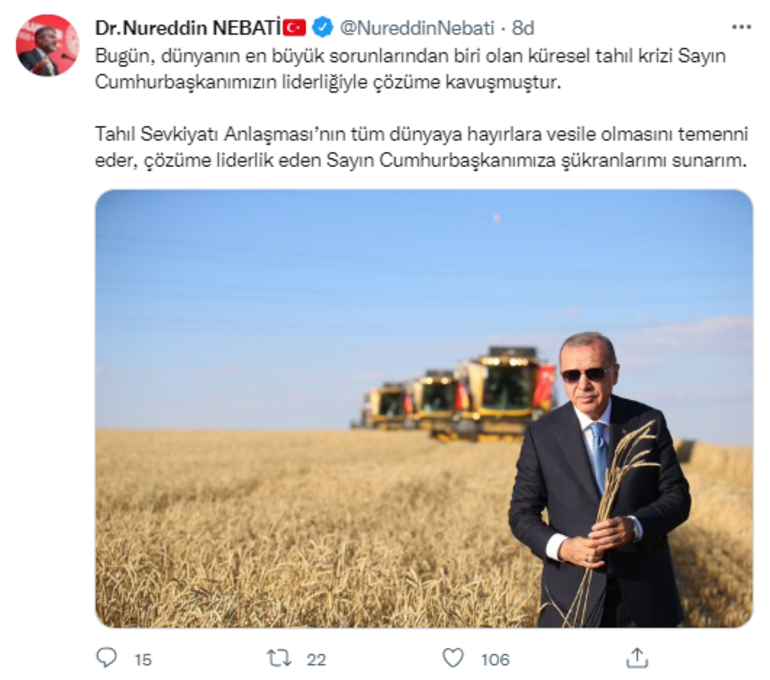
Task: Open the 8d timestamp link
Action: point(522,28)
